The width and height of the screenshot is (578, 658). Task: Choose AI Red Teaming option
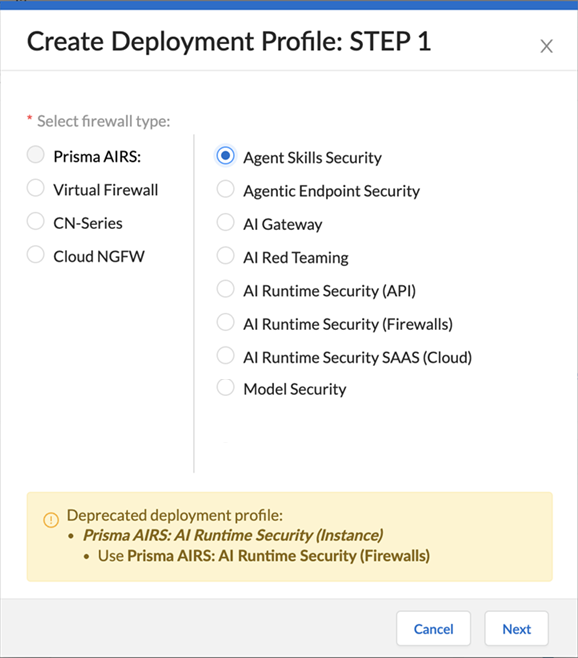click(x=225, y=256)
